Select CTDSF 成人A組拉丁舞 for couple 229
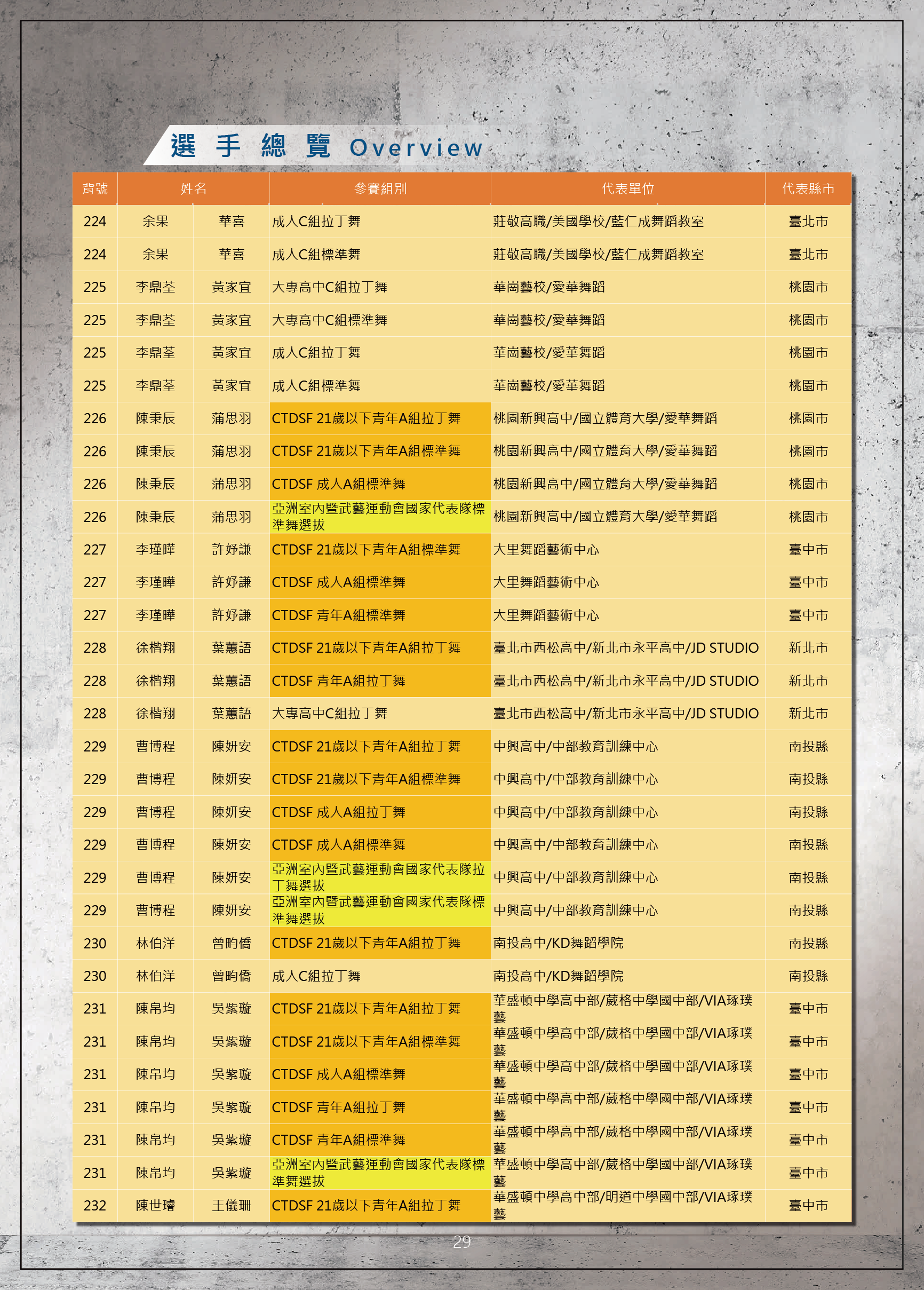924x1290 pixels. [x=380, y=812]
